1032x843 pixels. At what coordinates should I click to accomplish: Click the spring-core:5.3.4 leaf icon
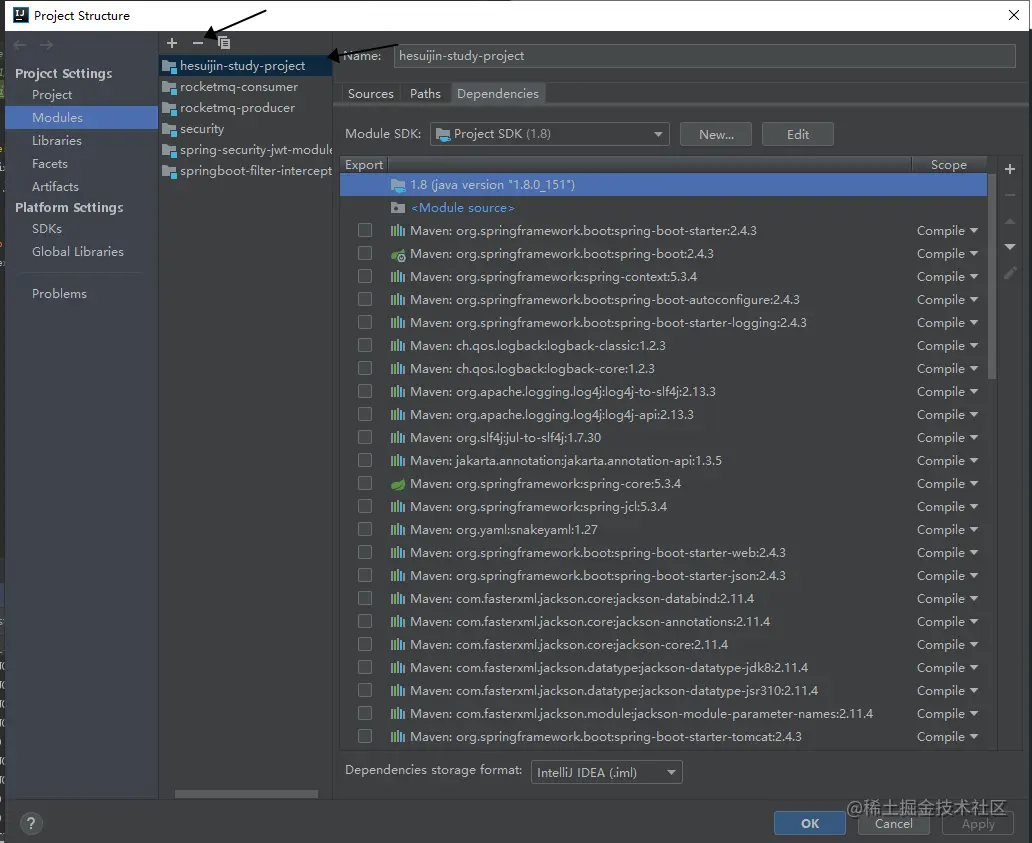point(398,484)
